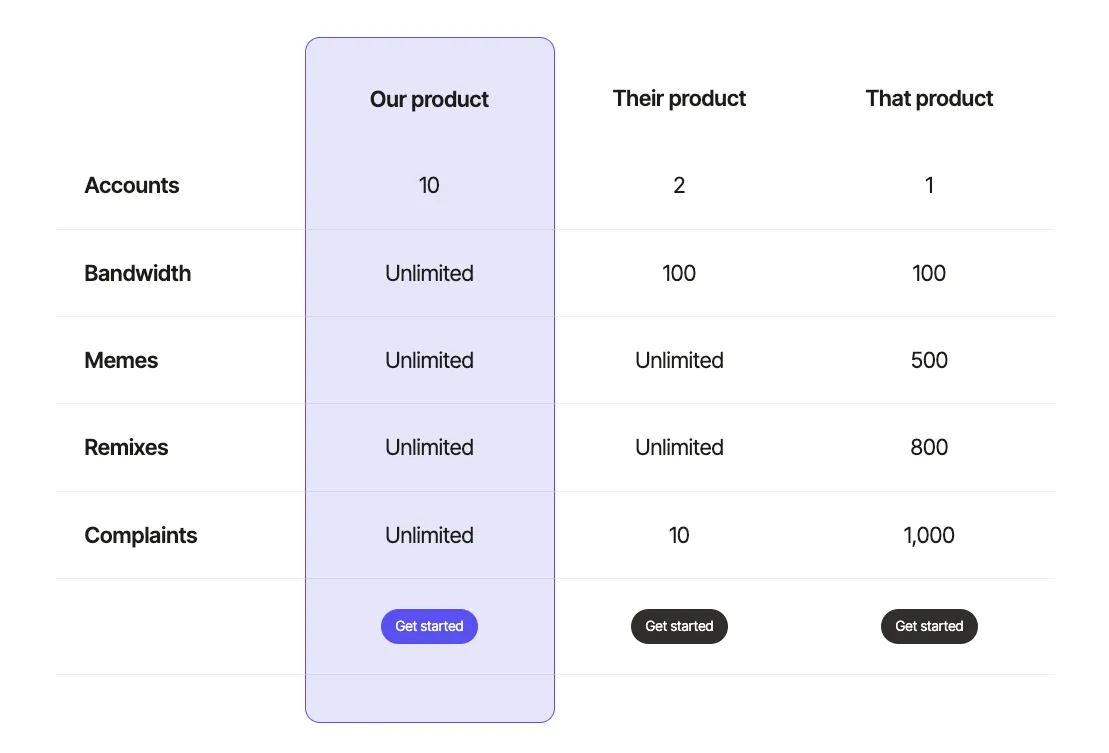Click the 'Get started' button under That product
The height and width of the screenshot is (753, 1109).
coord(929,626)
